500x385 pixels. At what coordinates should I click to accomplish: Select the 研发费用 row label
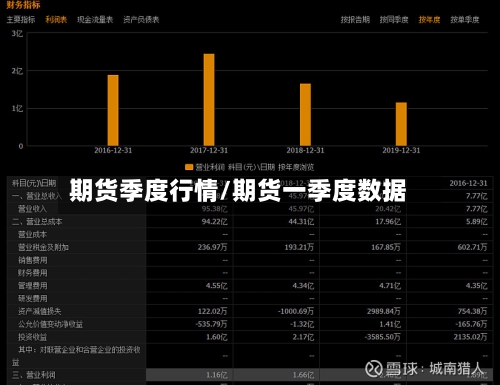(x=32, y=299)
